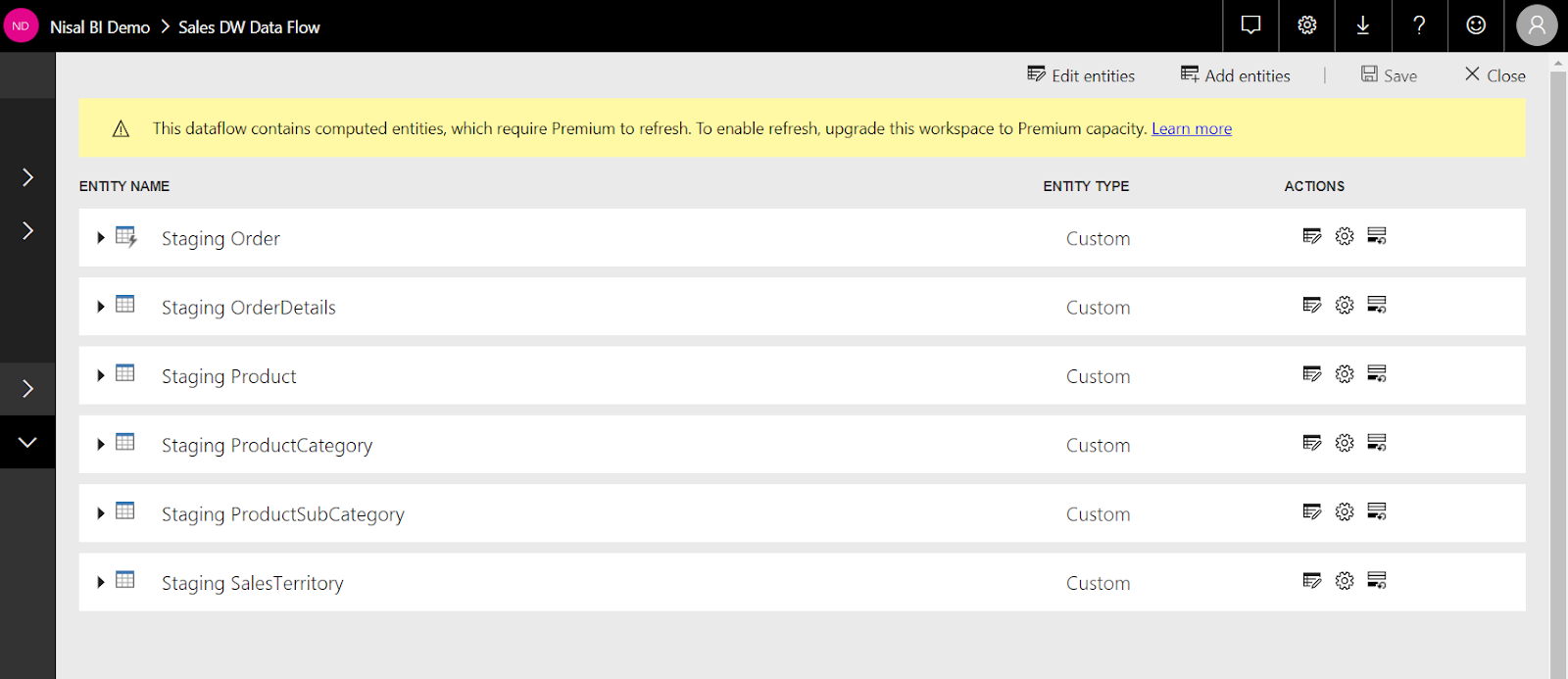Click edit entity icon for Staging ProductSubCategory

1312,512
